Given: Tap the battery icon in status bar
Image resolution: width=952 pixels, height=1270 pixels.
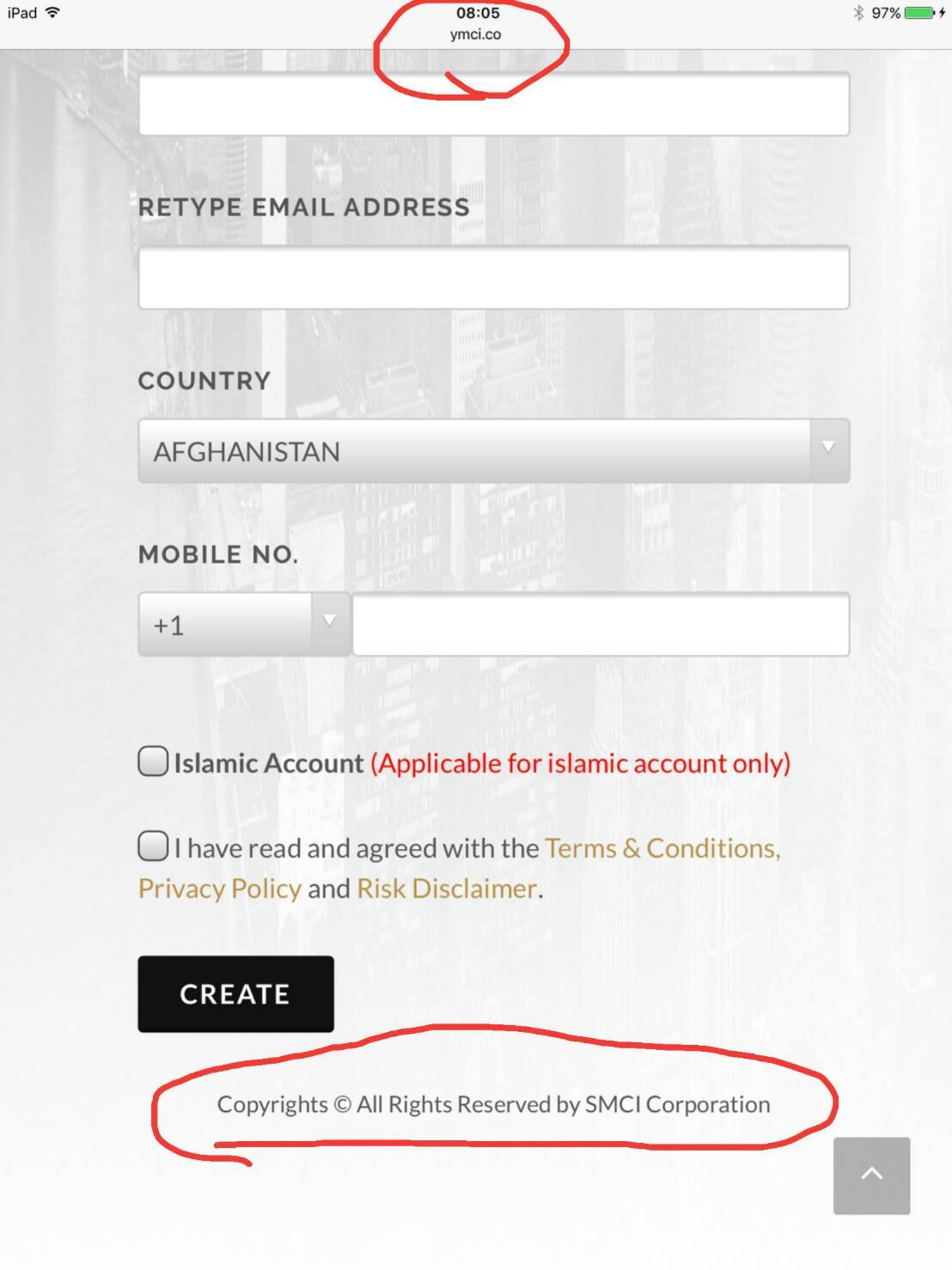Looking at the screenshot, I should pyautogui.click(x=920, y=13).
